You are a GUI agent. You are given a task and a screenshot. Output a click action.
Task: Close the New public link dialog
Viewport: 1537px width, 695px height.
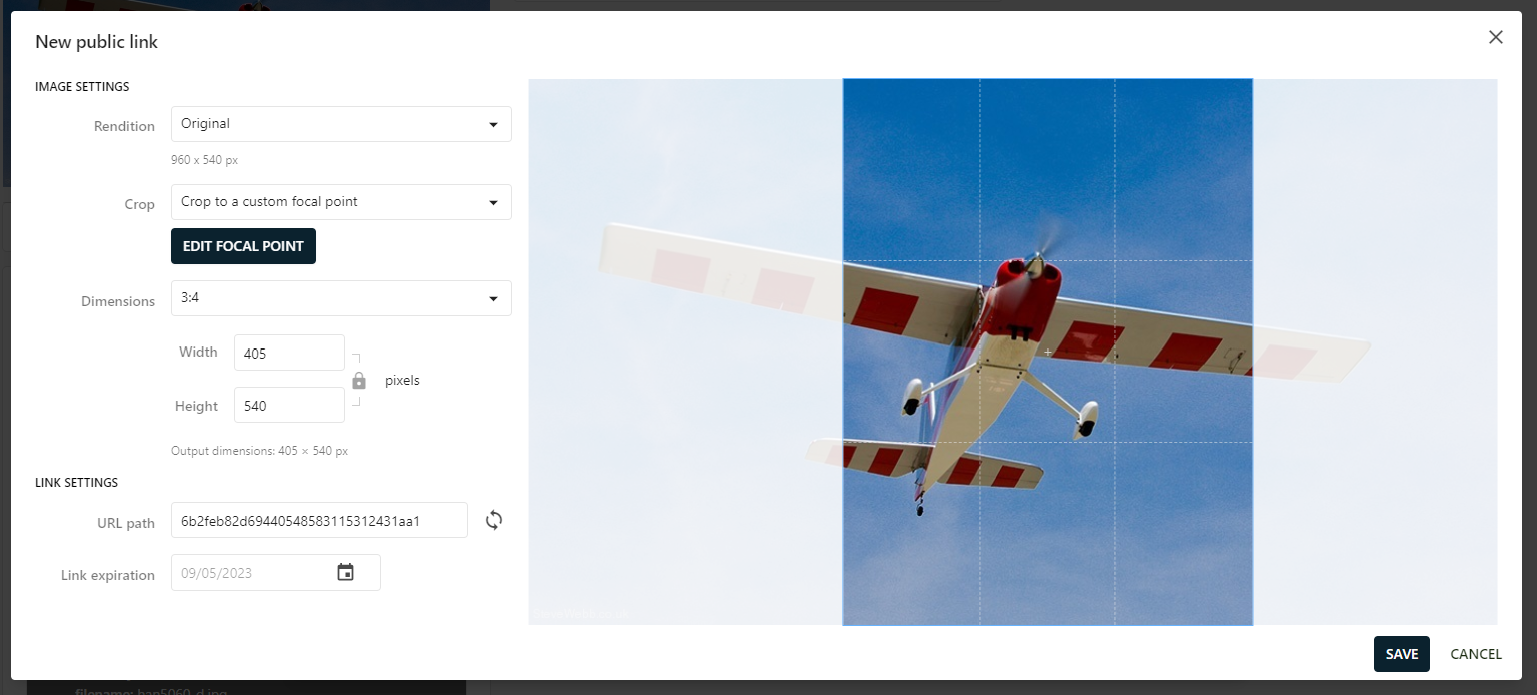coord(1495,37)
